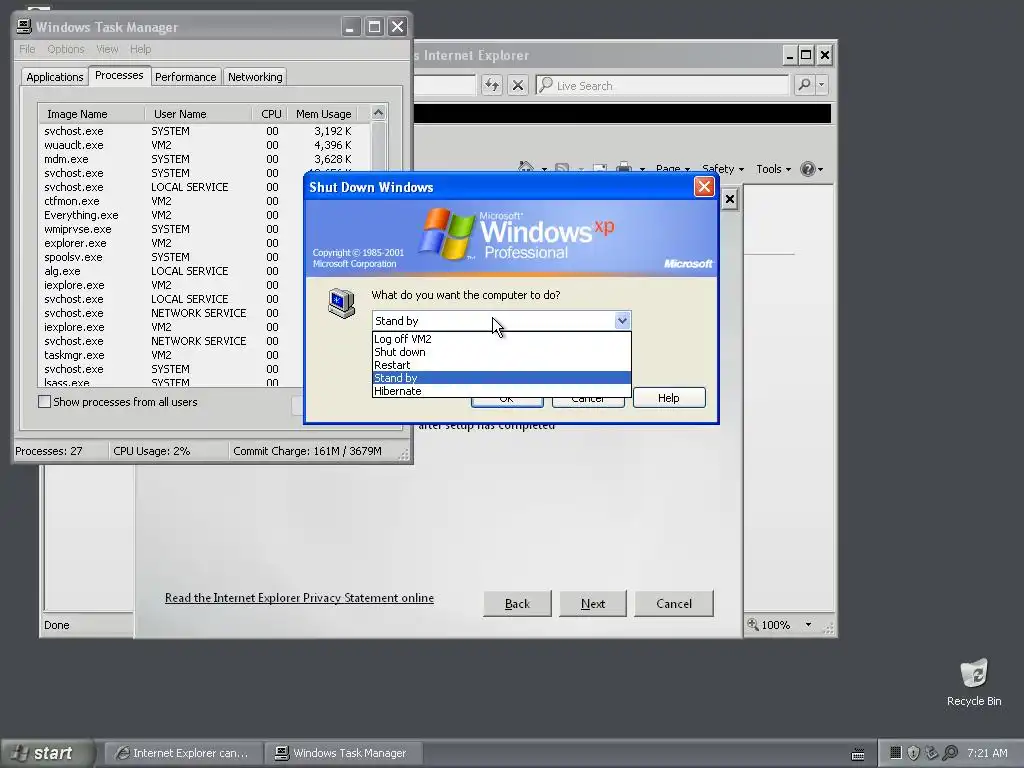Viewport: 1024px width, 768px height.
Task: Choose highlighted Stand by list option
Action: pos(502,378)
